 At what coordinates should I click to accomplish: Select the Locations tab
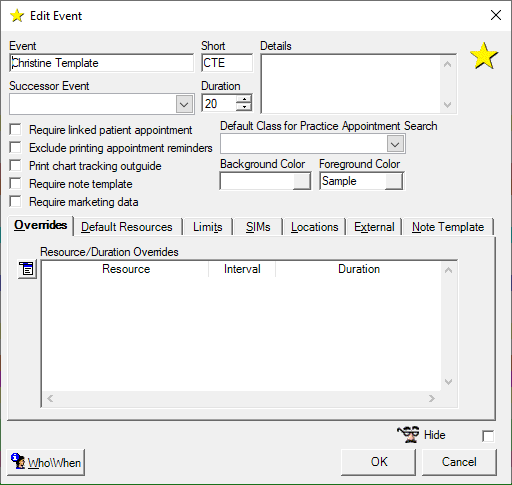pos(314,227)
